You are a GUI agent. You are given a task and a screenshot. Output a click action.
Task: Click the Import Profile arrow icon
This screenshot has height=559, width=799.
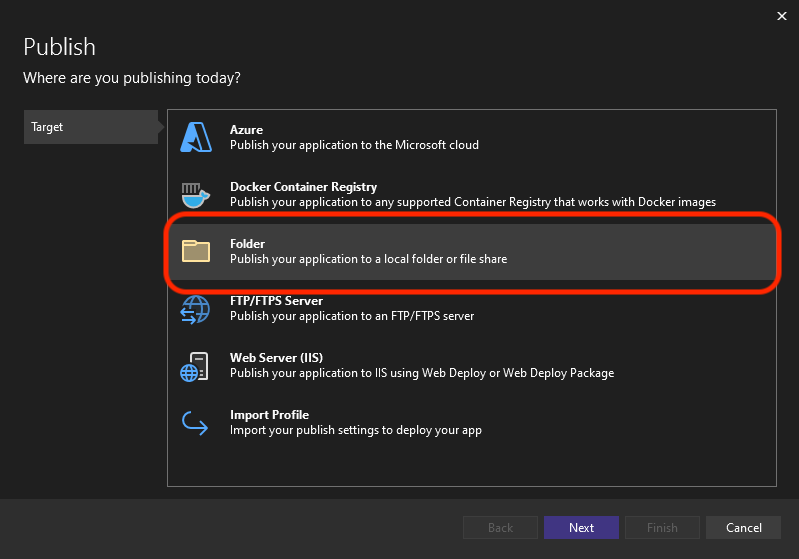(x=196, y=423)
